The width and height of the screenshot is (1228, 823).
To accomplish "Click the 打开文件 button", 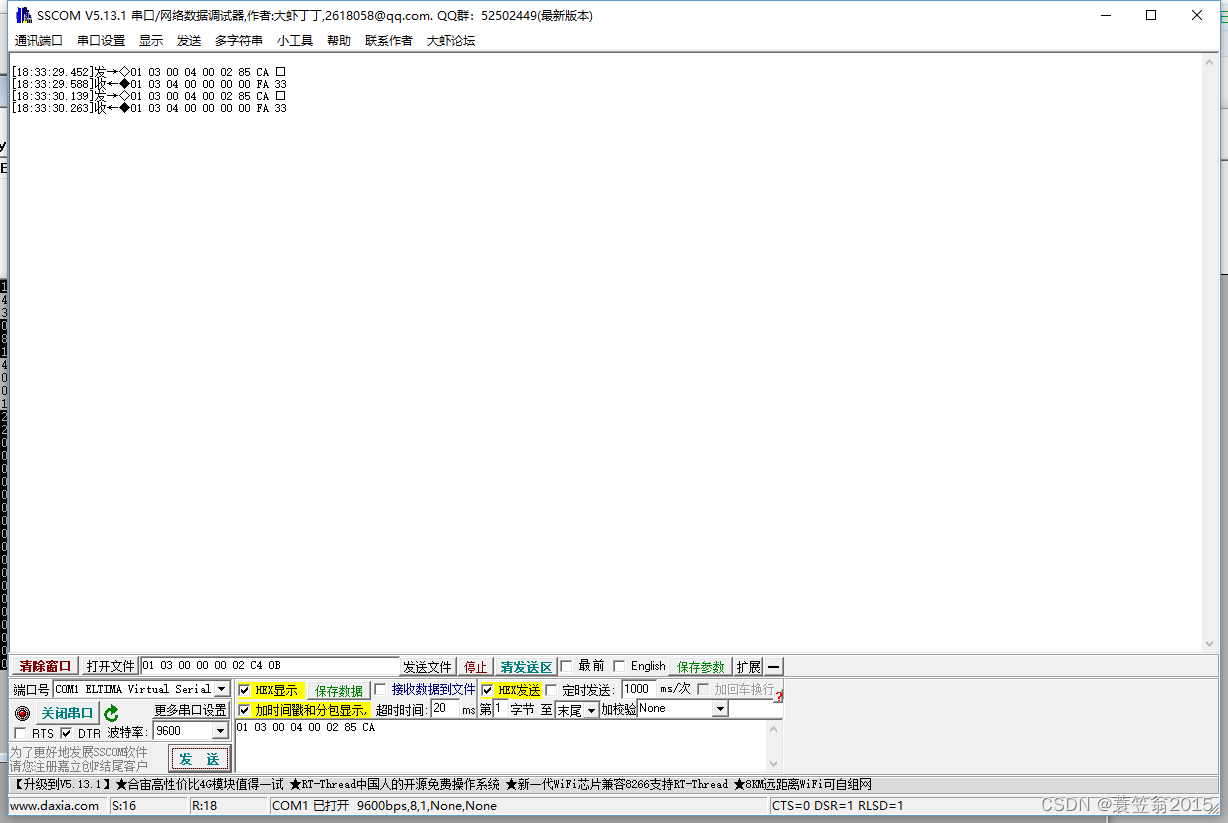I will tap(110, 666).
